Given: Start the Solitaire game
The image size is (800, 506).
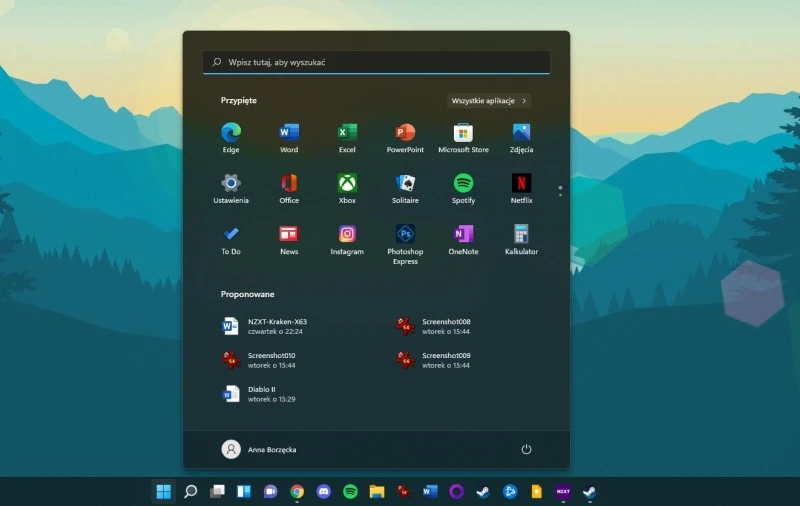Looking at the screenshot, I should (405, 188).
